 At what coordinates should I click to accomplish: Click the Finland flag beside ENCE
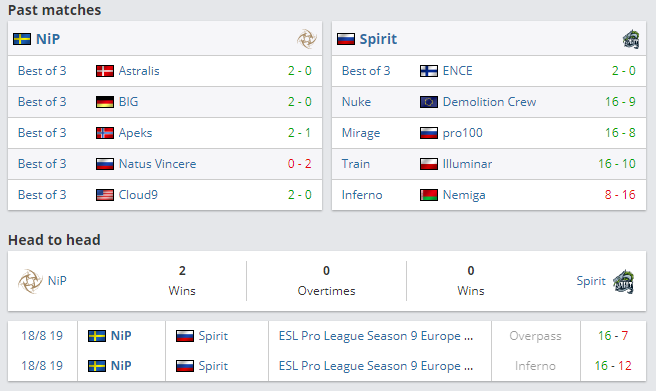(x=429, y=71)
